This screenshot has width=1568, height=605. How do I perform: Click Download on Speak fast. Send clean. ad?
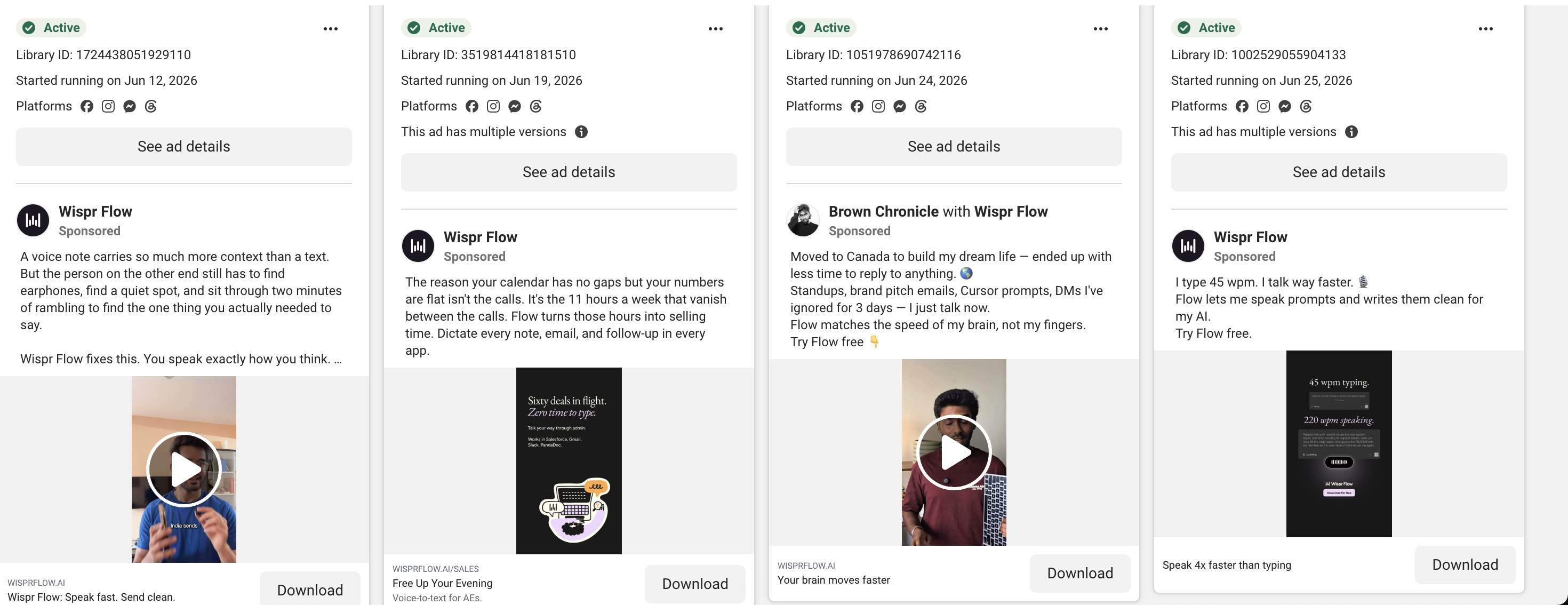(x=310, y=589)
